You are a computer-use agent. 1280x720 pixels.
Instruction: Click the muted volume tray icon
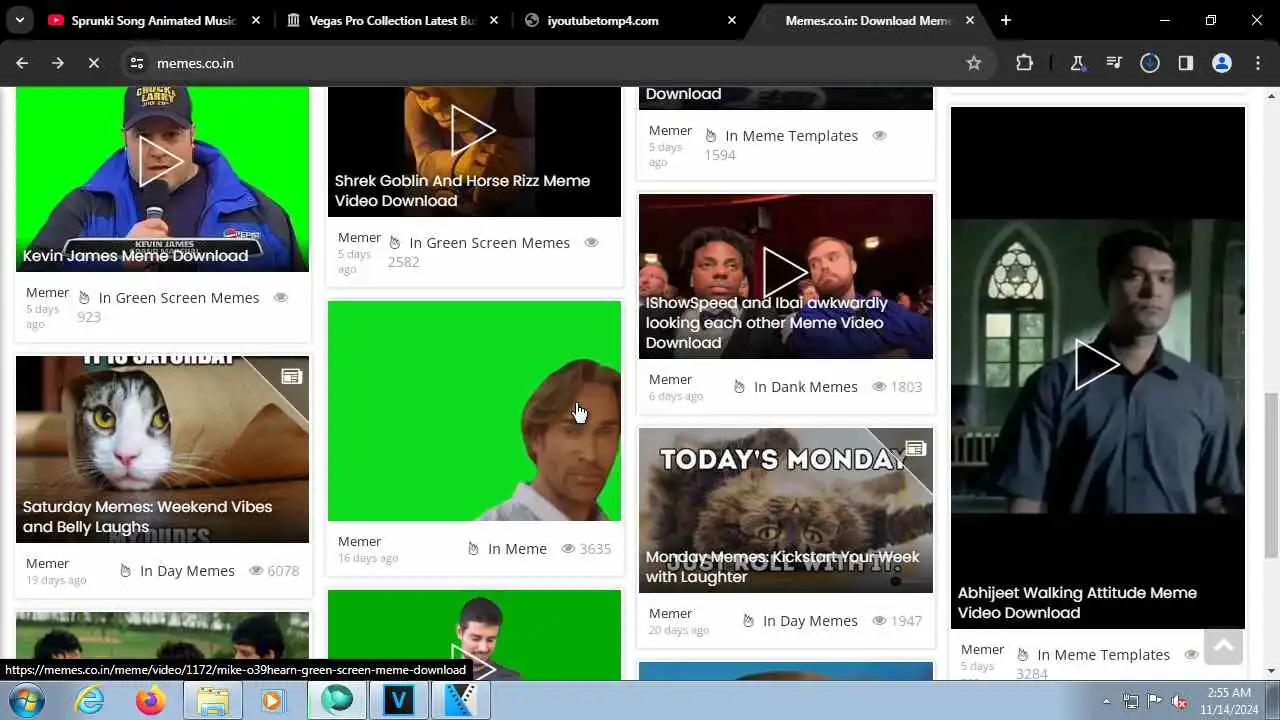(x=1180, y=701)
